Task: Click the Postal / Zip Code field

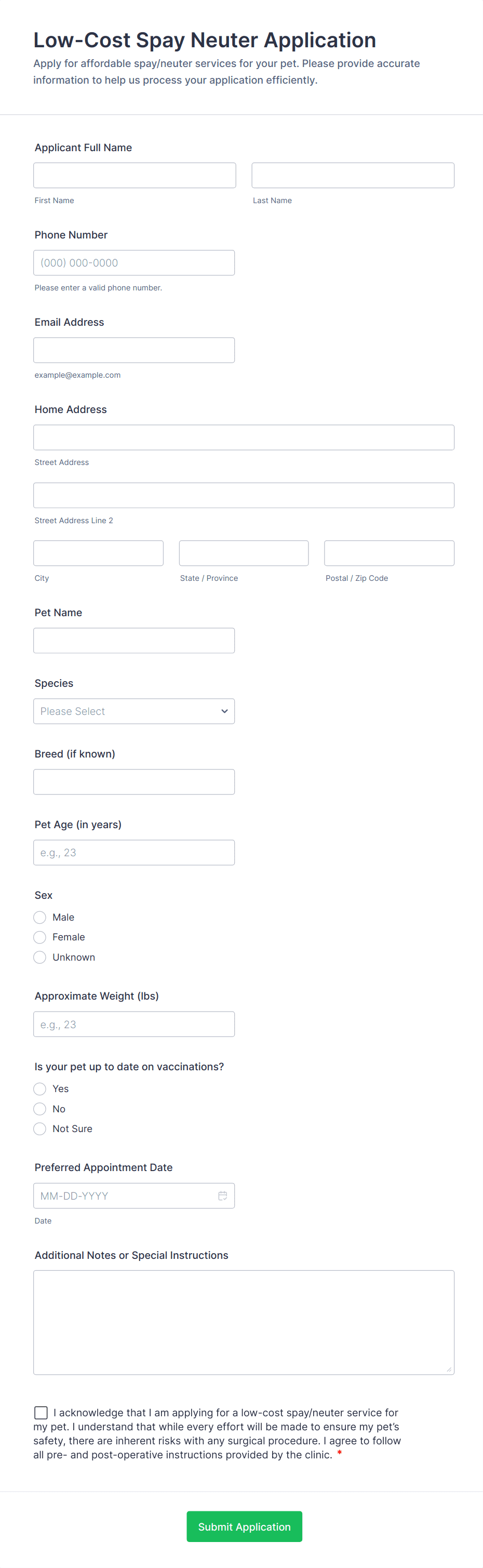Action: pyautogui.click(x=388, y=553)
